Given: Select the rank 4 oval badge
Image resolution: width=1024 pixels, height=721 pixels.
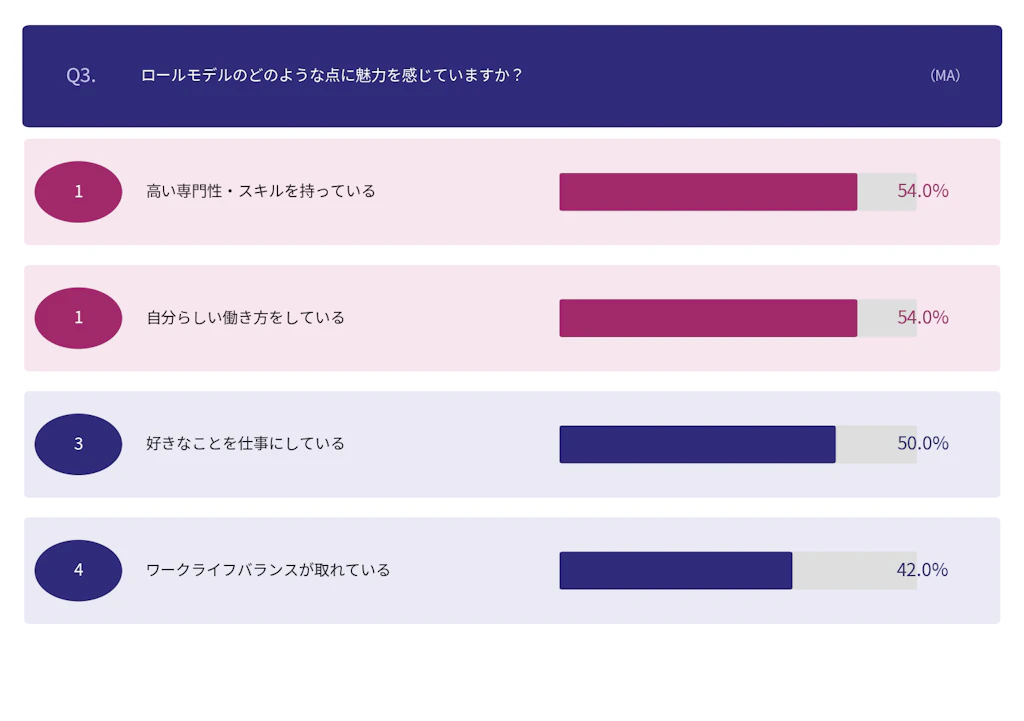Looking at the screenshot, I should coord(78,570).
